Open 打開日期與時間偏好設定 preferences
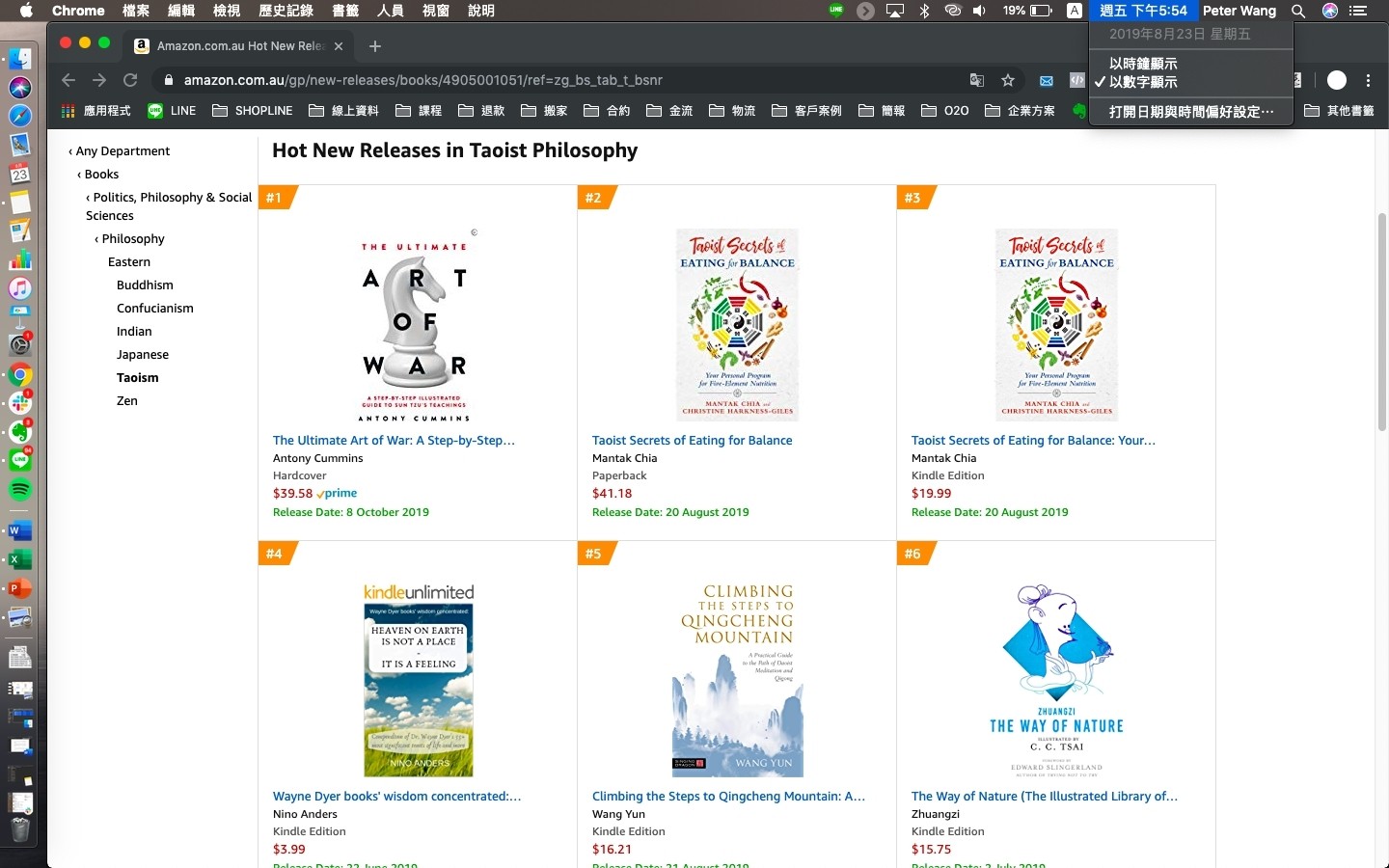Viewport: 1389px width, 868px height. (1190, 112)
